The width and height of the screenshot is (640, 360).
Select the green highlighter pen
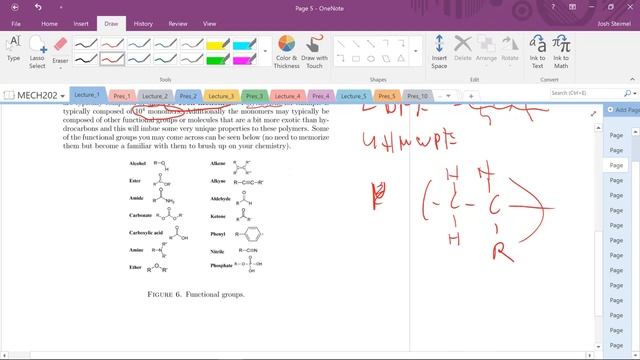pos(218,59)
